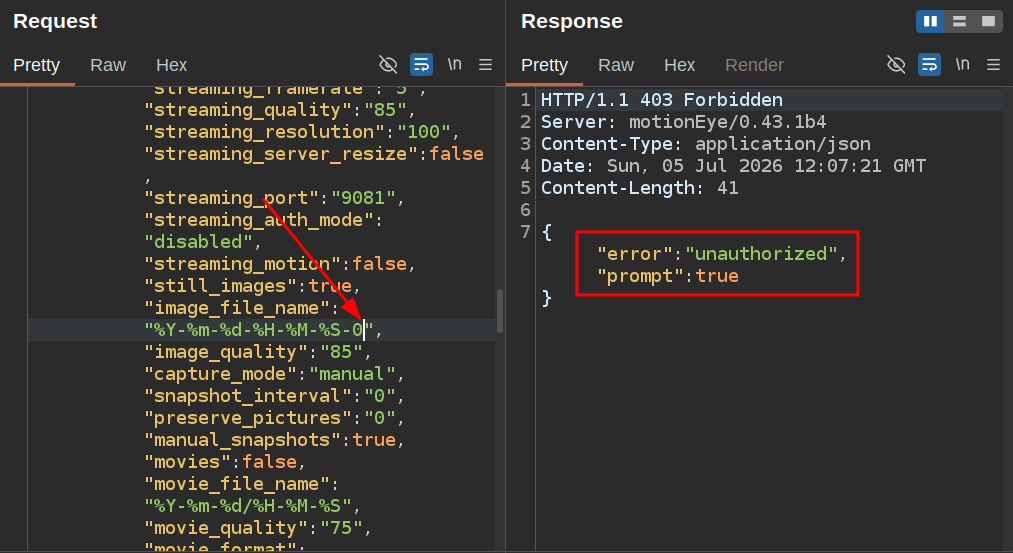
Task: Toggle hidden characters eye icon in Response
Action: click(896, 65)
